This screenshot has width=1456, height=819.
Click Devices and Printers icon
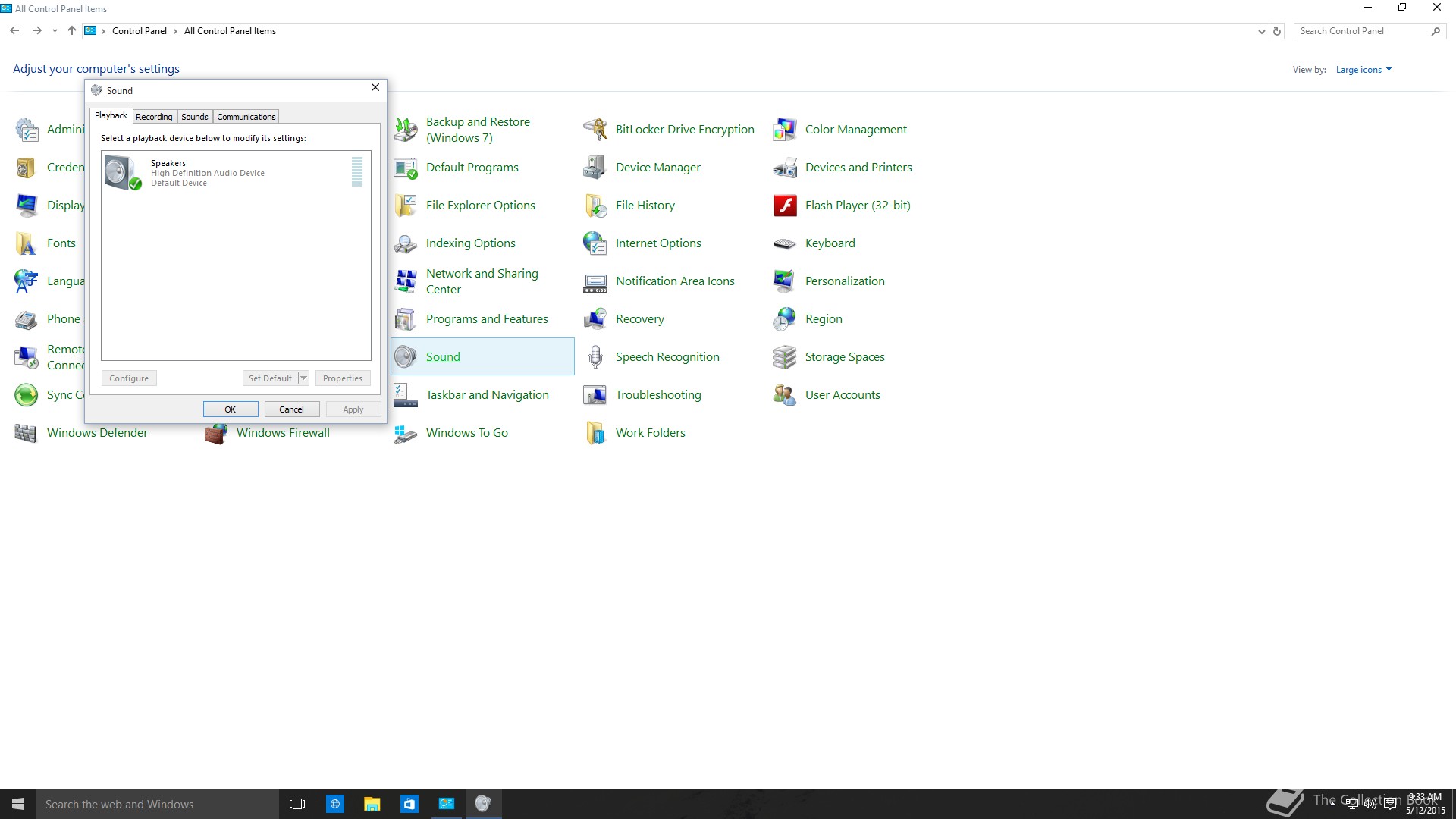point(785,168)
